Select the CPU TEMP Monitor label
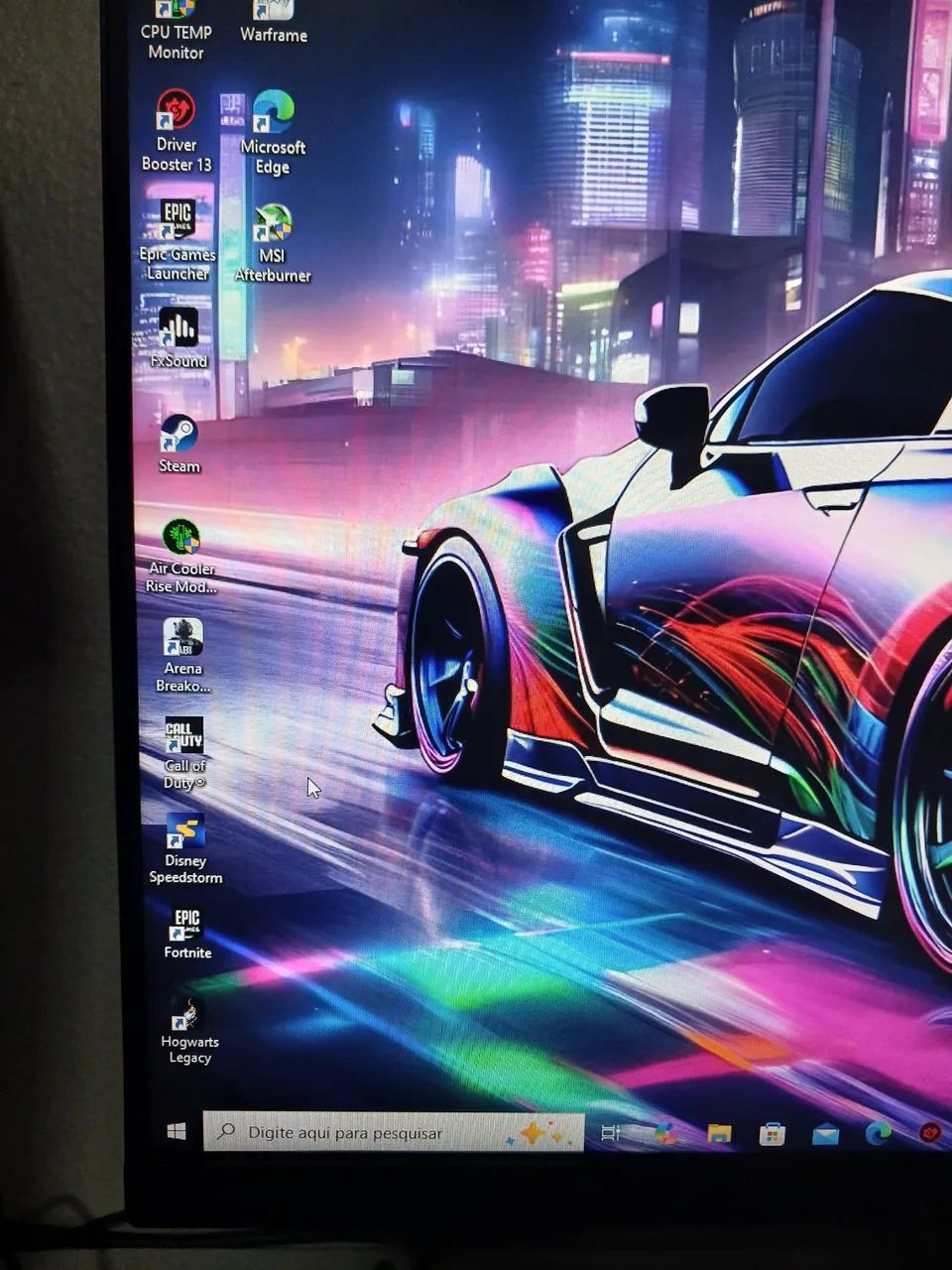Screen dimensions: 952x1270 176,42
